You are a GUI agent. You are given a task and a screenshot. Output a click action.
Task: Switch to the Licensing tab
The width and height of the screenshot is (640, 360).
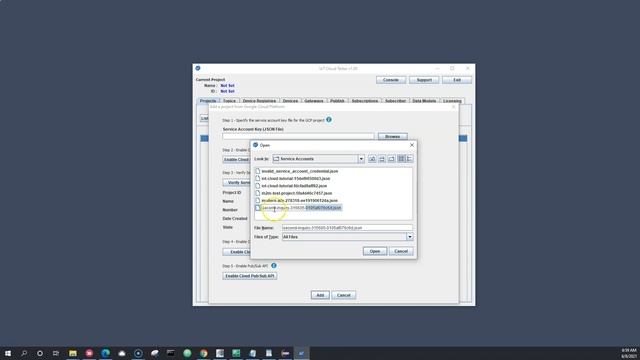452,101
